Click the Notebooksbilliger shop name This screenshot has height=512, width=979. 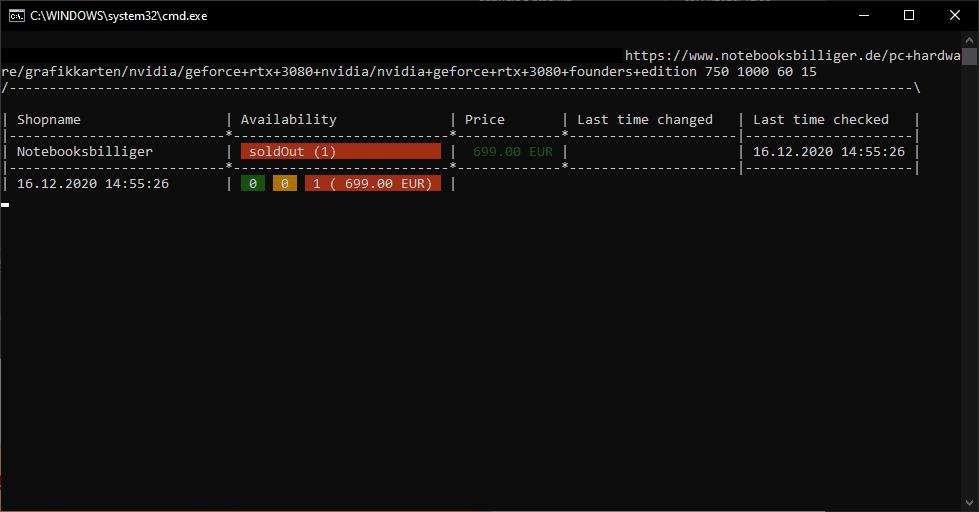85,152
